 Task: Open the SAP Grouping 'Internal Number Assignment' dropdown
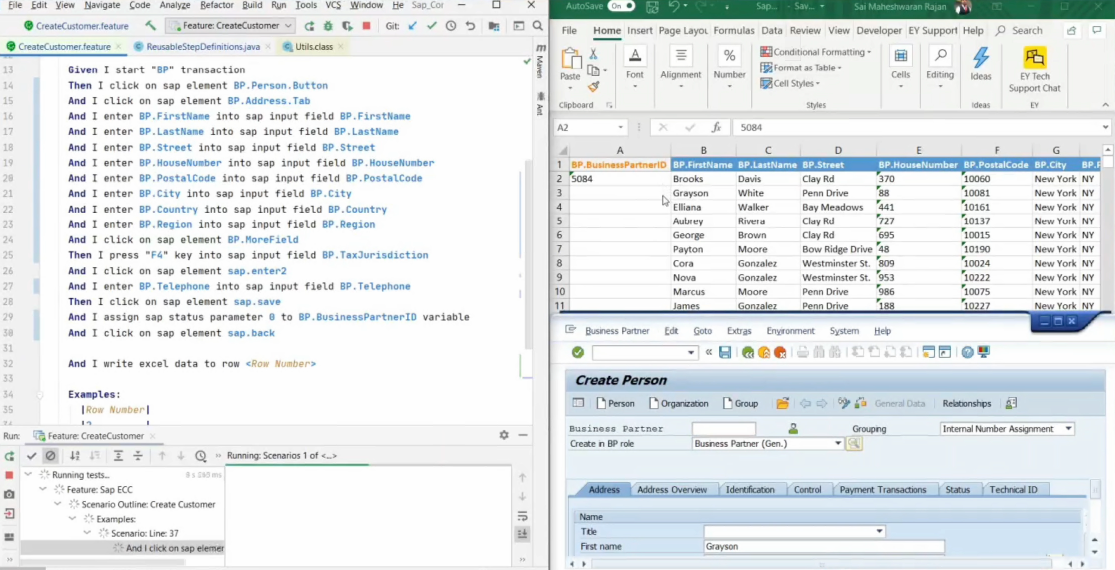[x=1068, y=429]
